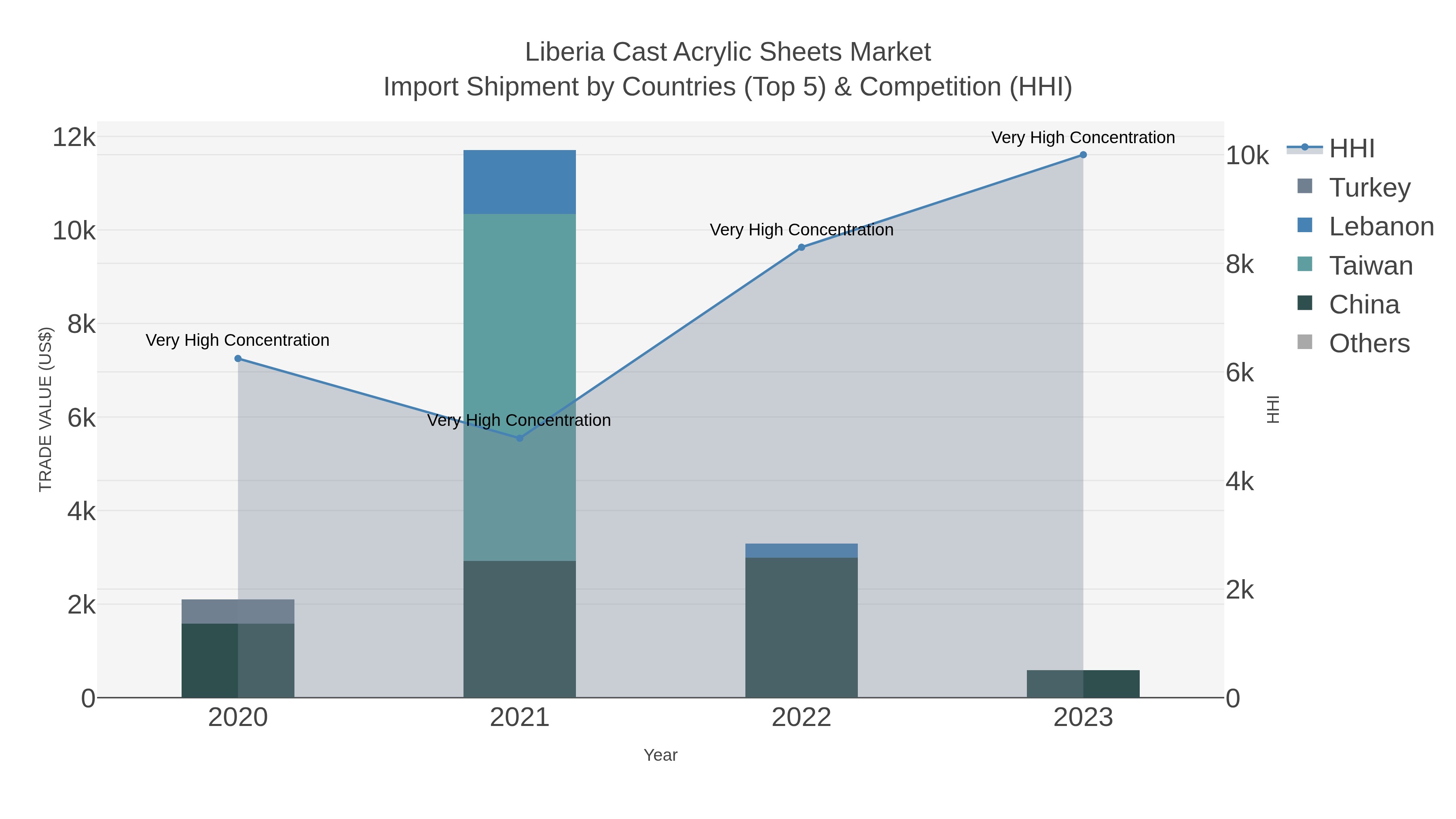Click the 2k right HHI axis tick label
This screenshot has width=1456, height=819.
pos(1240,590)
